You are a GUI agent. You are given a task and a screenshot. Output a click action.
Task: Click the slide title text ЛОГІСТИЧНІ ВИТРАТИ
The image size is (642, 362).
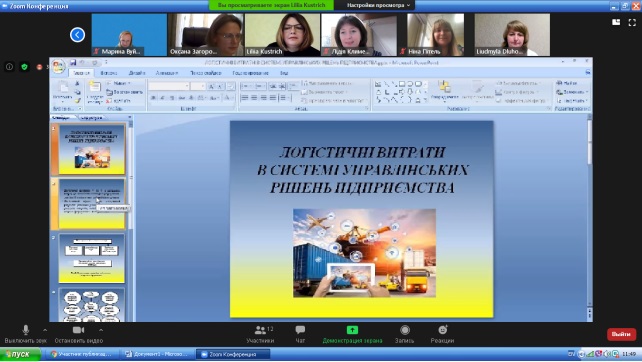362,152
